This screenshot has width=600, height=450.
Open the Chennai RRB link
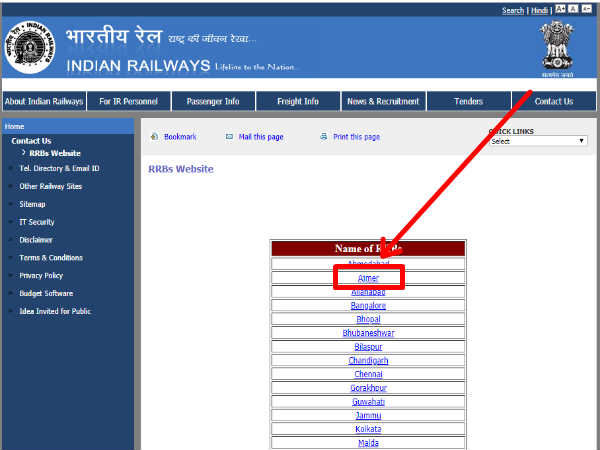tap(368, 374)
